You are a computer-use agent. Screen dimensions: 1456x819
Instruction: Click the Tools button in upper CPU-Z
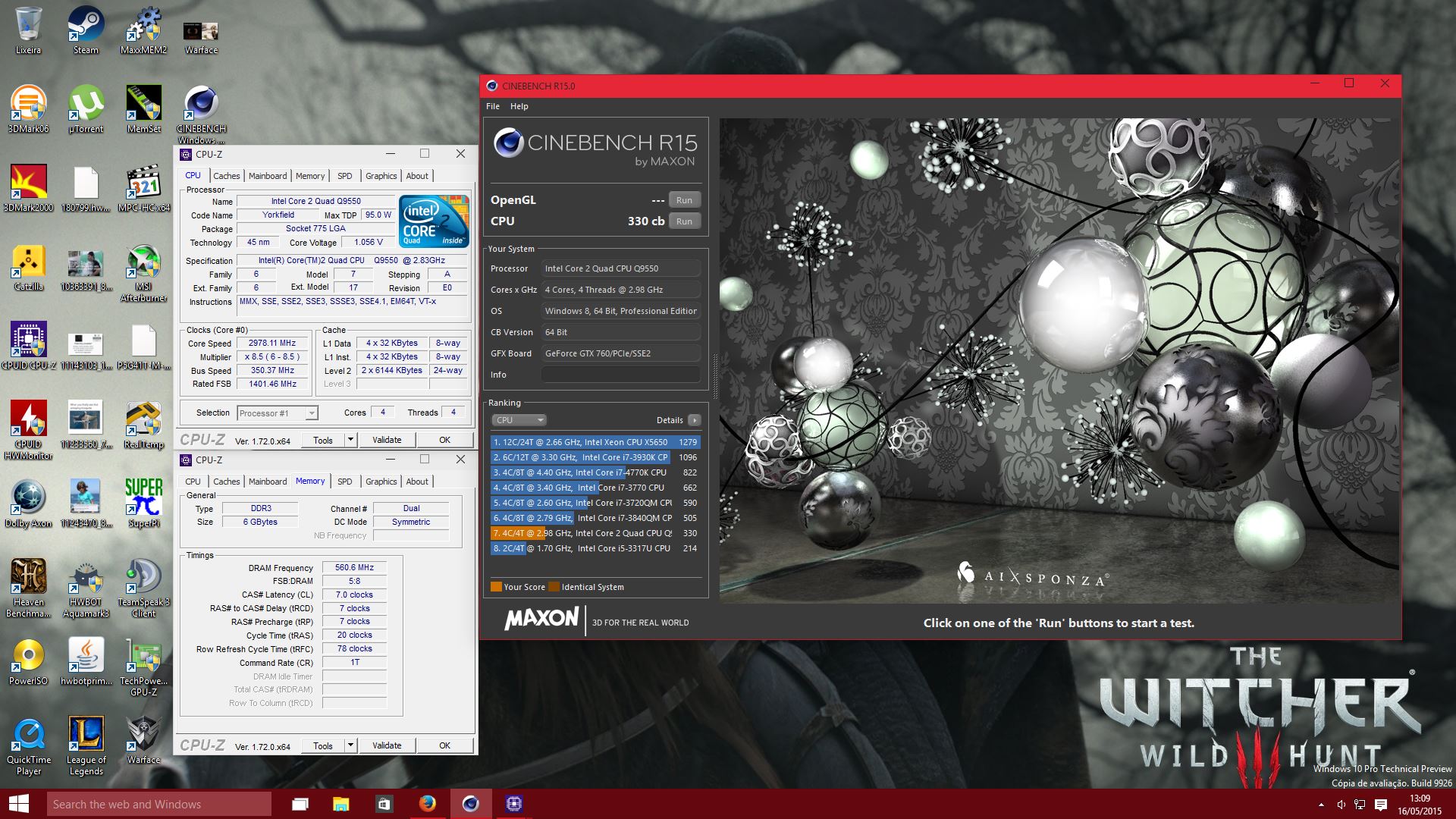pyautogui.click(x=323, y=440)
